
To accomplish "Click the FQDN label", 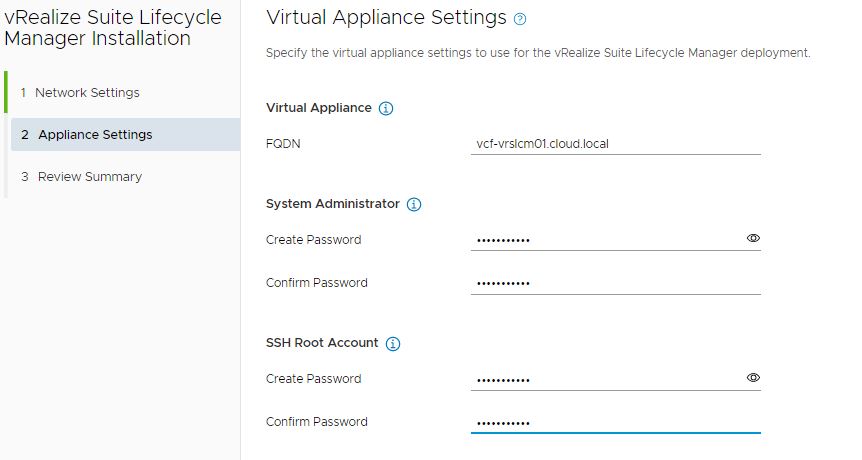I will tap(283, 144).
